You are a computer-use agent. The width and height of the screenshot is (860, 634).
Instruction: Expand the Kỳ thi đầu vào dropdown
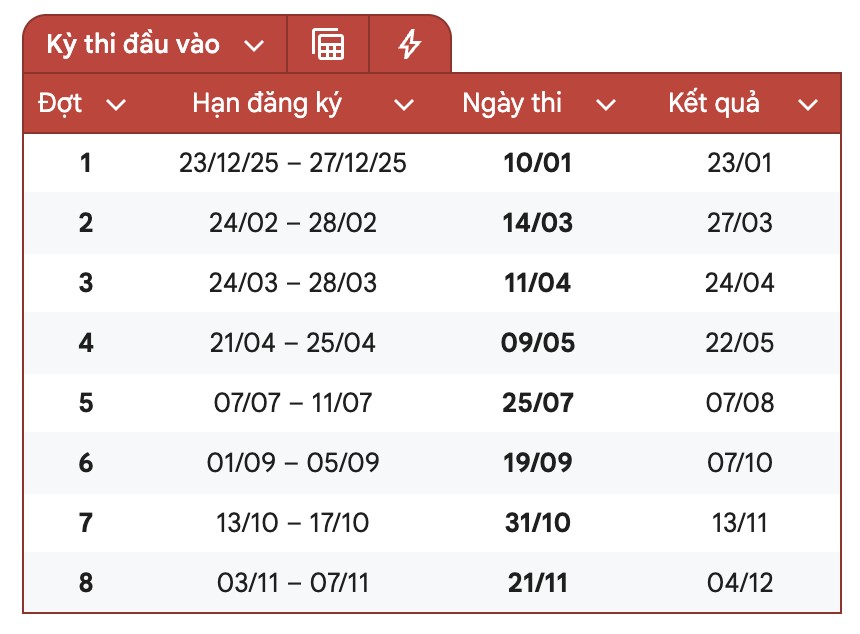(x=254, y=46)
